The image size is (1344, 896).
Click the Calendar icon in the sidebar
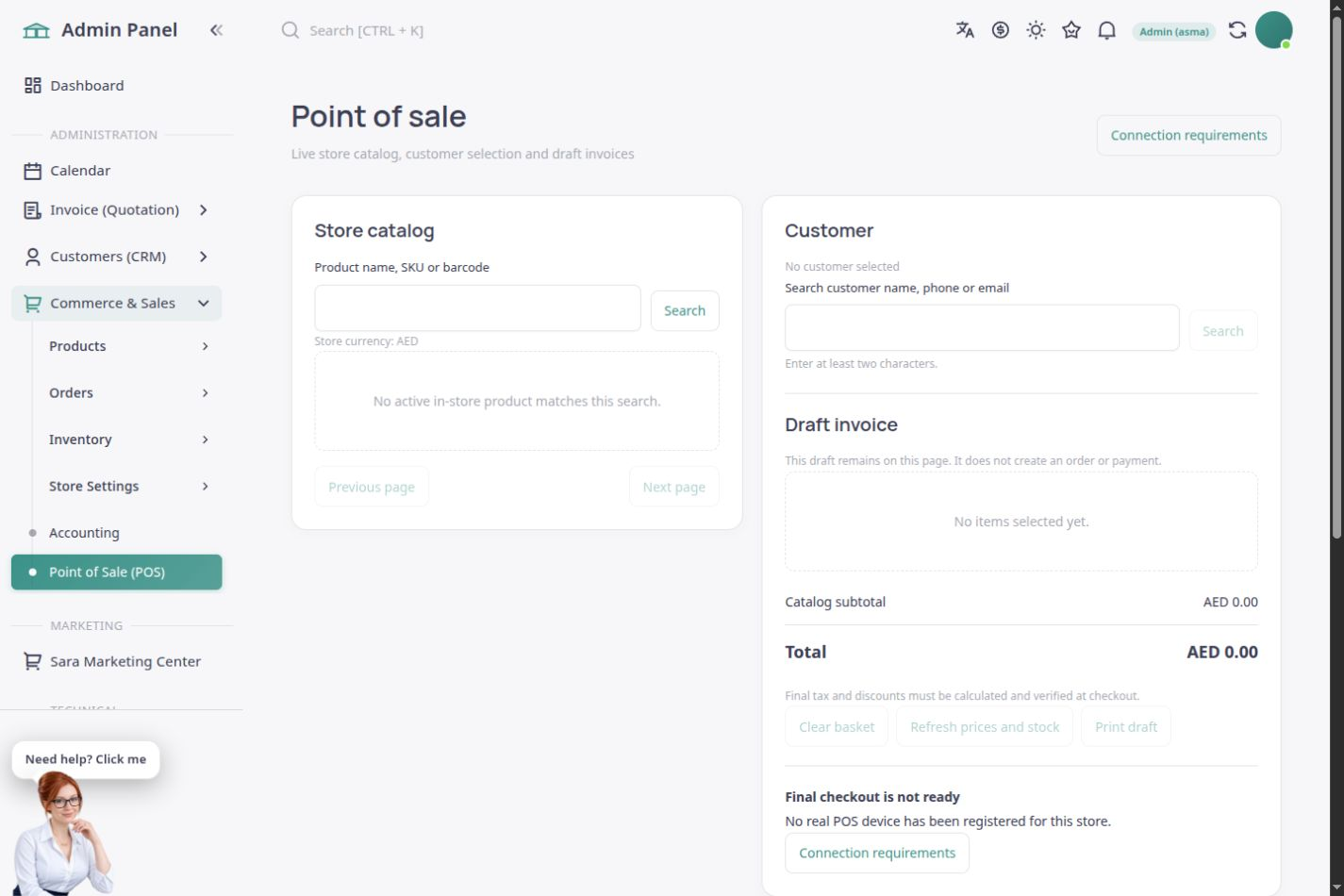[33, 171]
